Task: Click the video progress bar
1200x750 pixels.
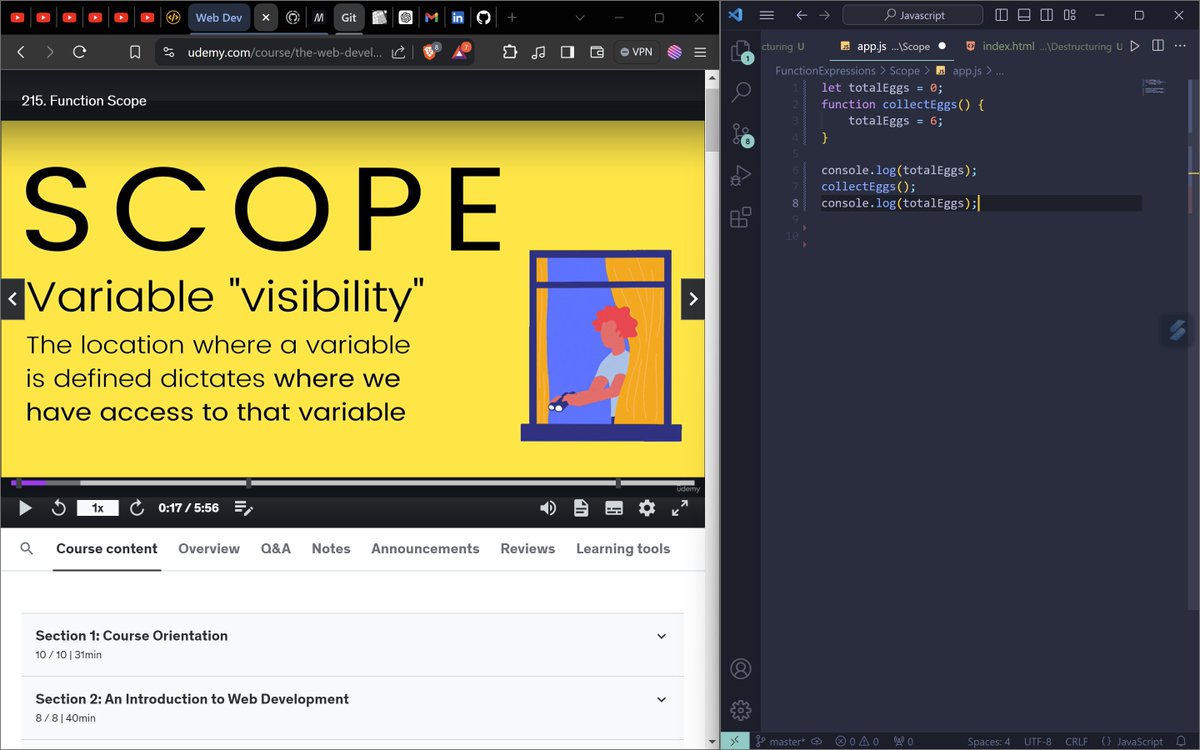Action: (x=352, y=483)
